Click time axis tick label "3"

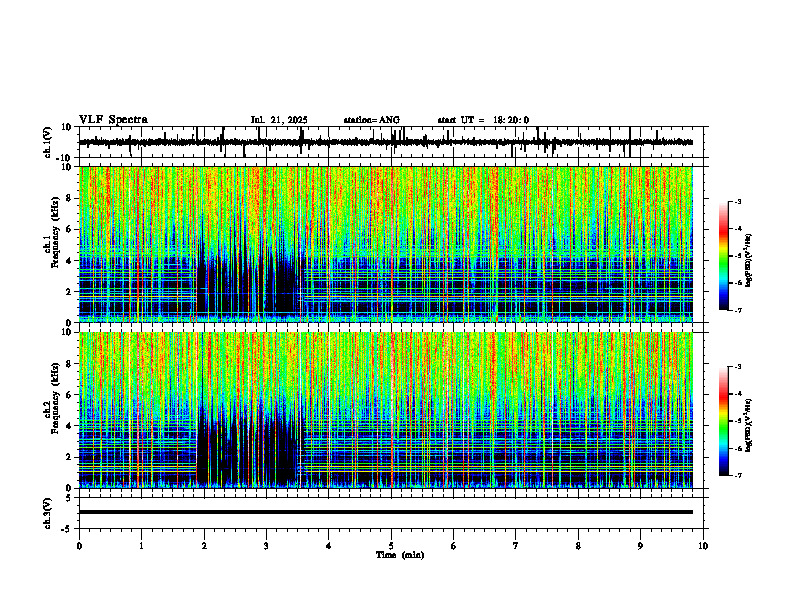[266, 546]
